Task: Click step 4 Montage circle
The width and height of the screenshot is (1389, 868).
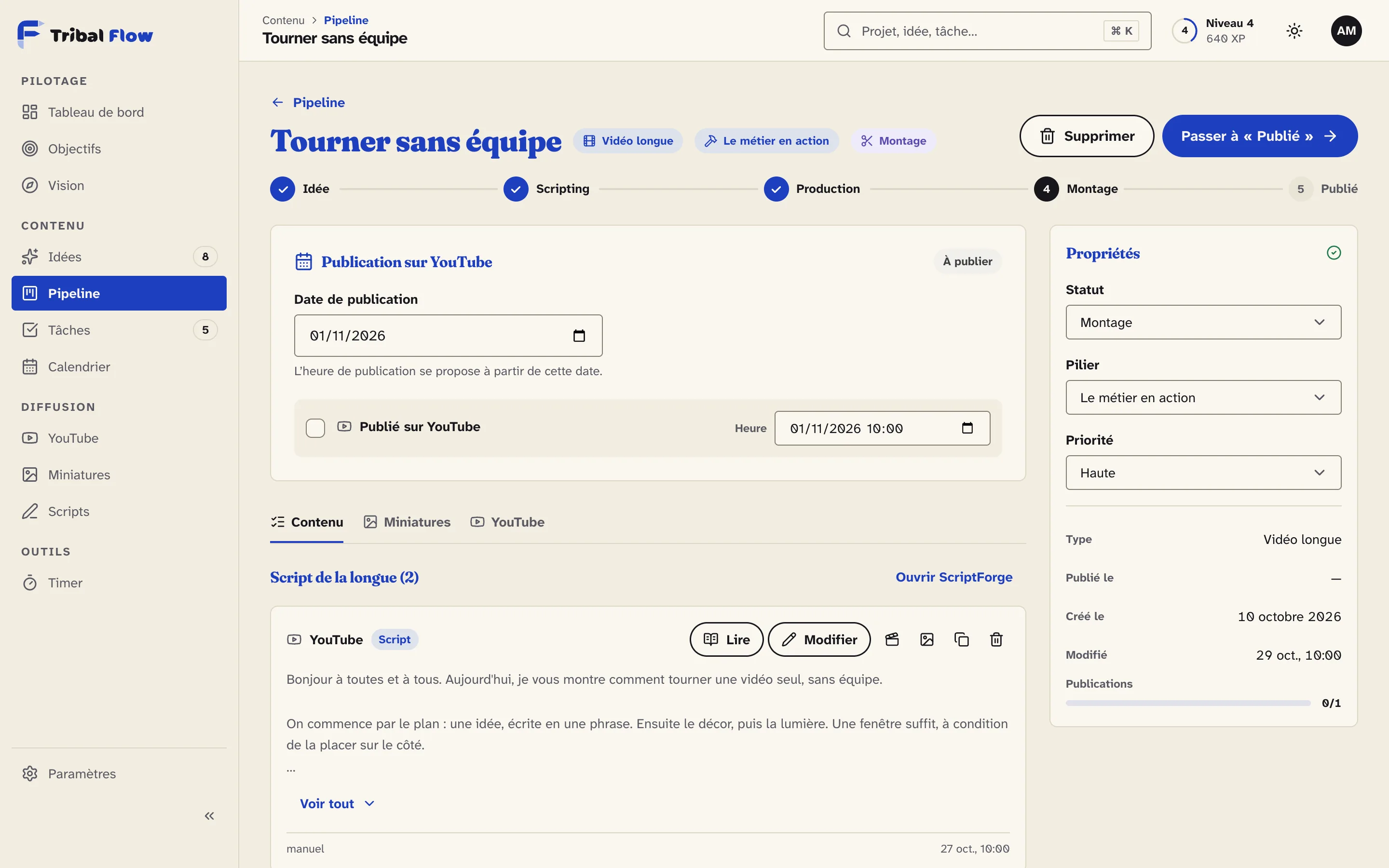Action: coord(1047,189)
